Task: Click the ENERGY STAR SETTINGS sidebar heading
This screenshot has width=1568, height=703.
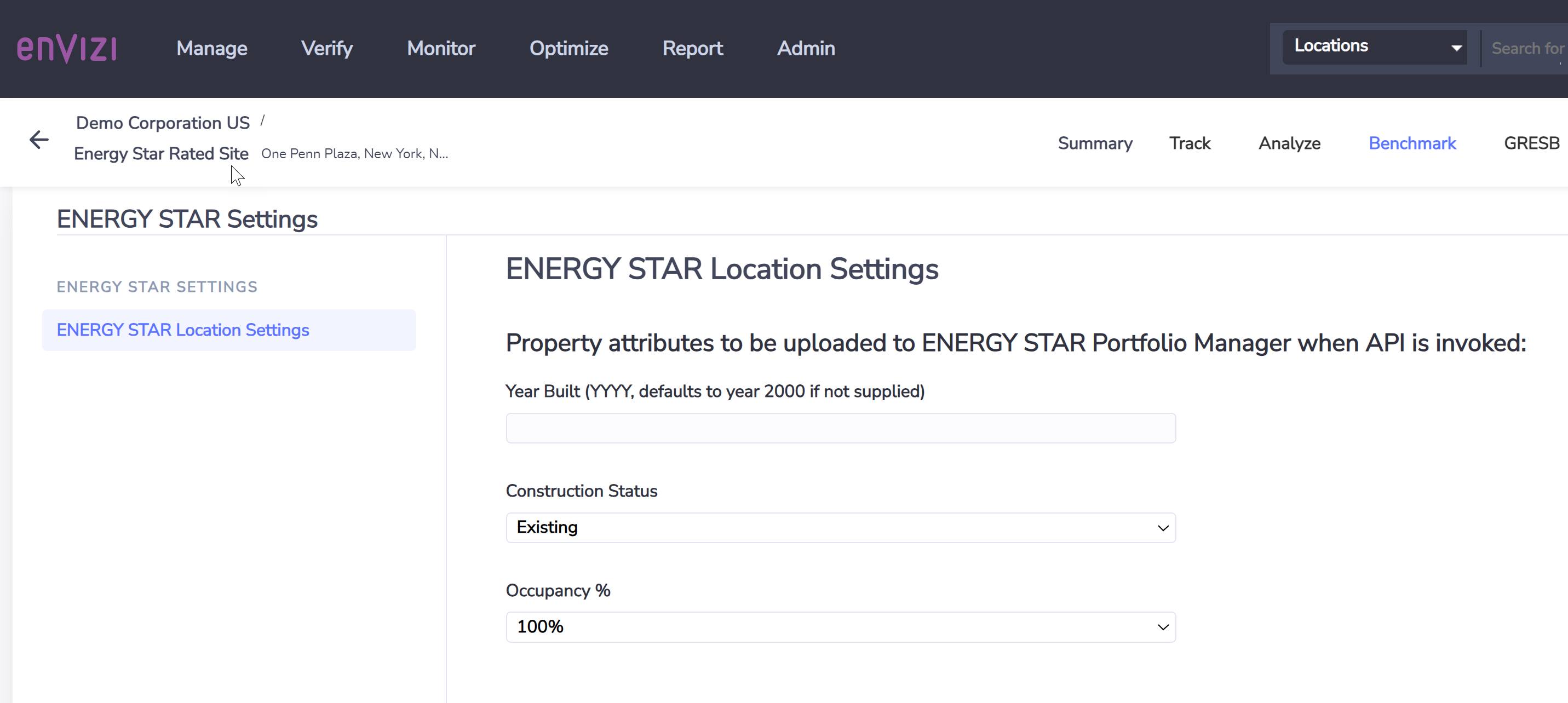Action: coord(157,287)
